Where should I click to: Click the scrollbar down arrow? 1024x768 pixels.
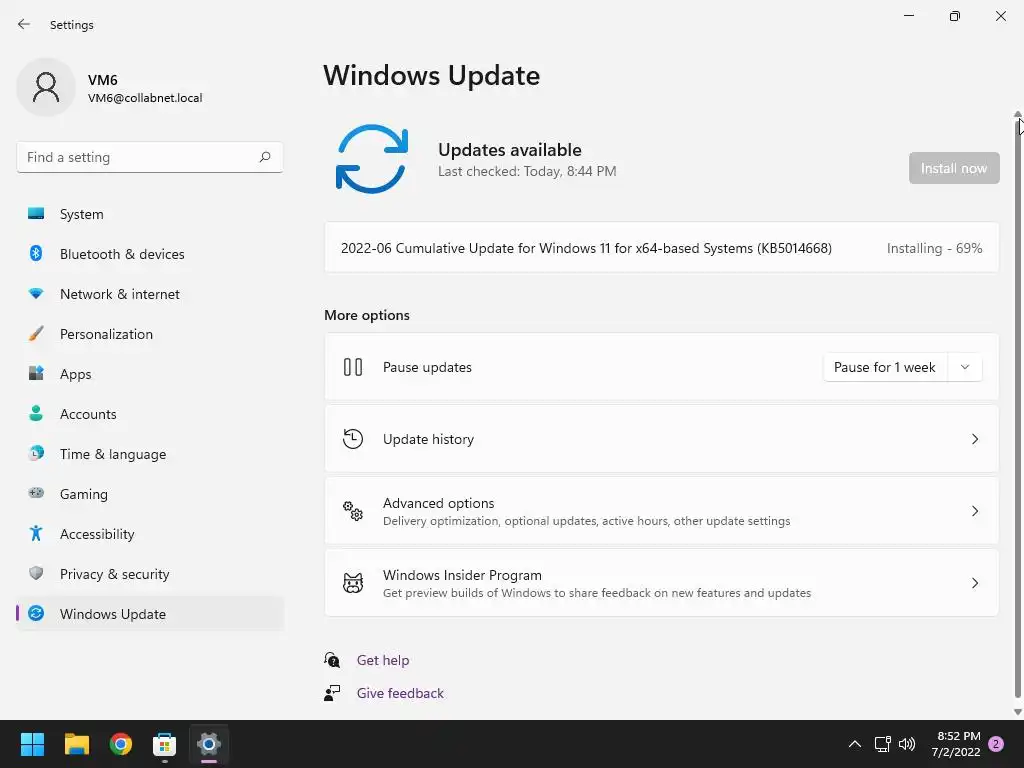pyautogui.click(x=1017, y=712)
